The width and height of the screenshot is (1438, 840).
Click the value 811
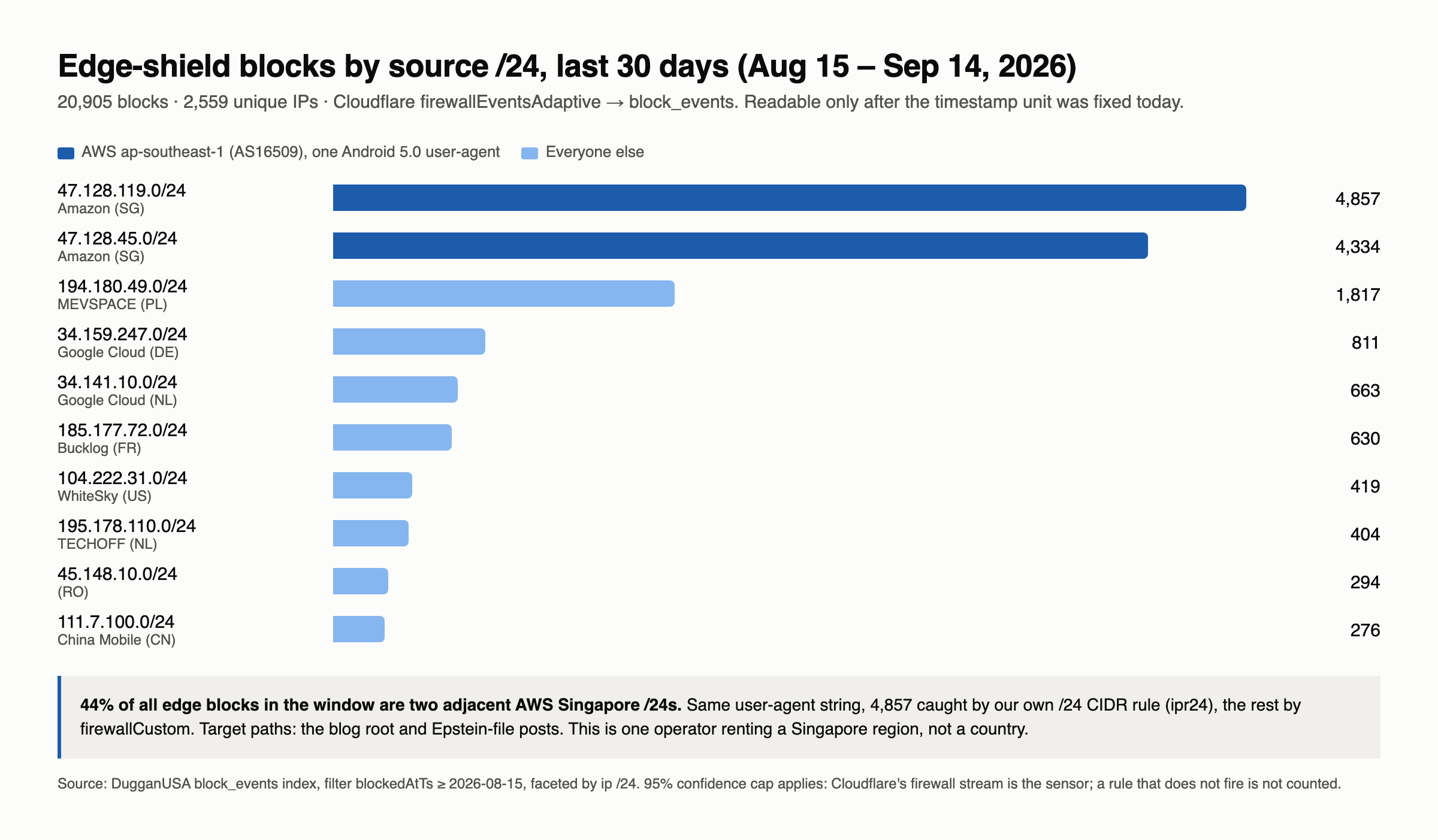coord(1366,343)
